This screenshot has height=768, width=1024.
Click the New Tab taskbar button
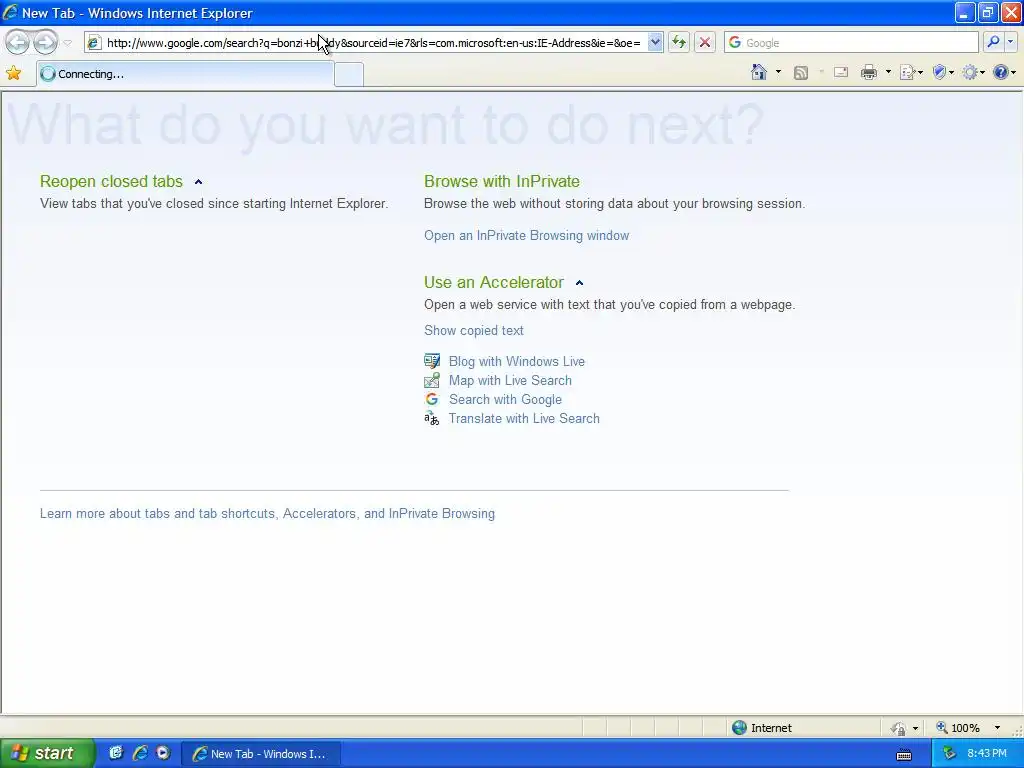click(260, 754)
